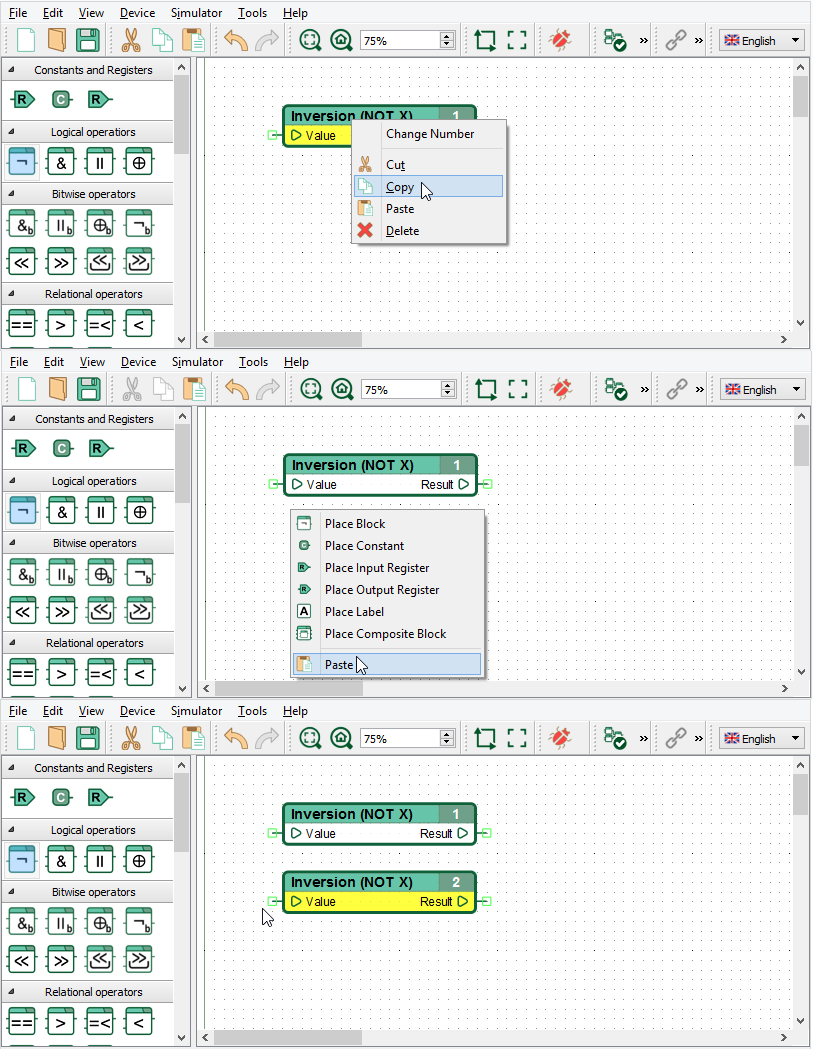Collapse Logical operators group in middle window
The image size is (813, 1049).
(13, 481)
